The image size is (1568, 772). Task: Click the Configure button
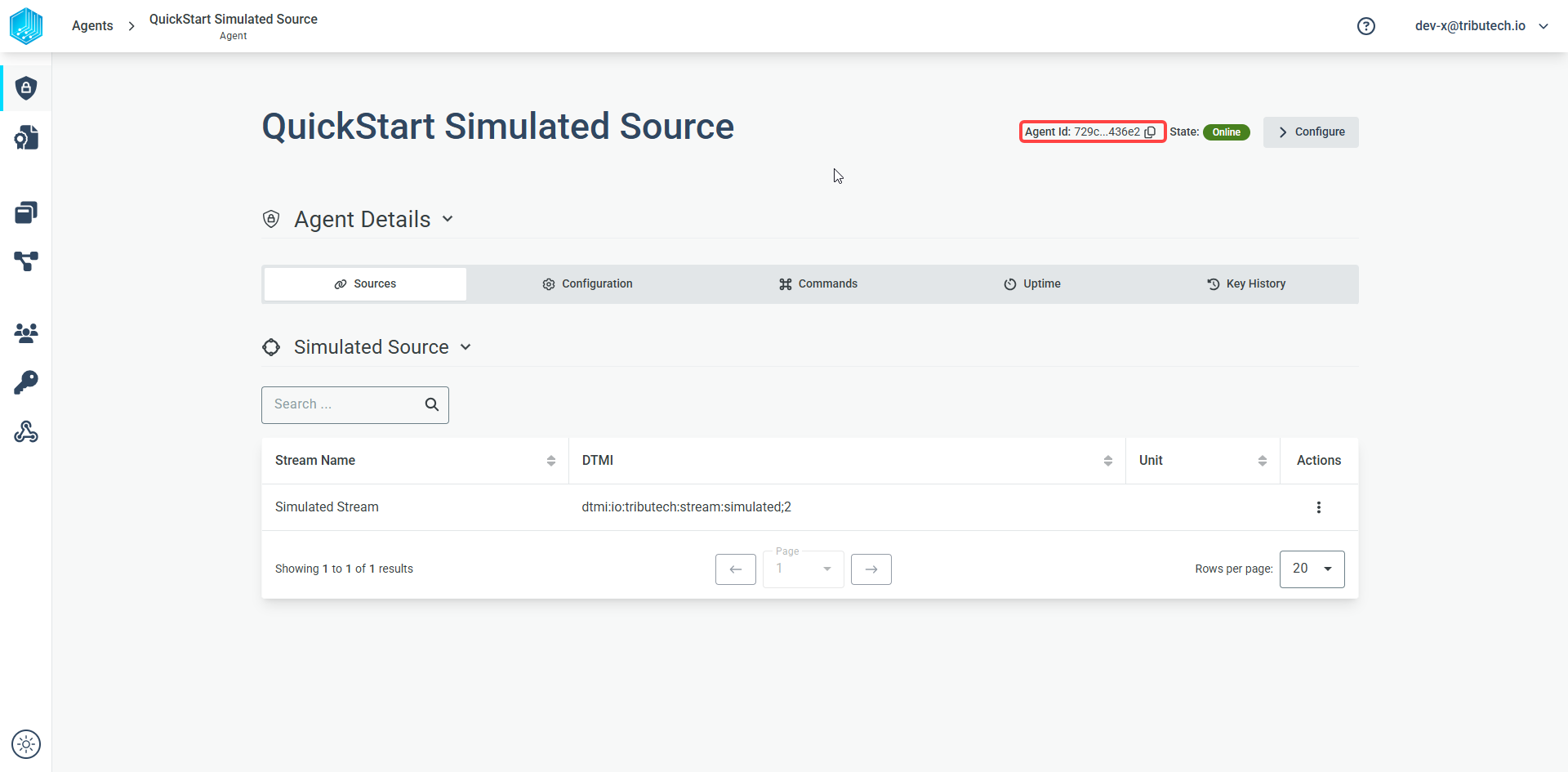click(x=1311, y=132)
